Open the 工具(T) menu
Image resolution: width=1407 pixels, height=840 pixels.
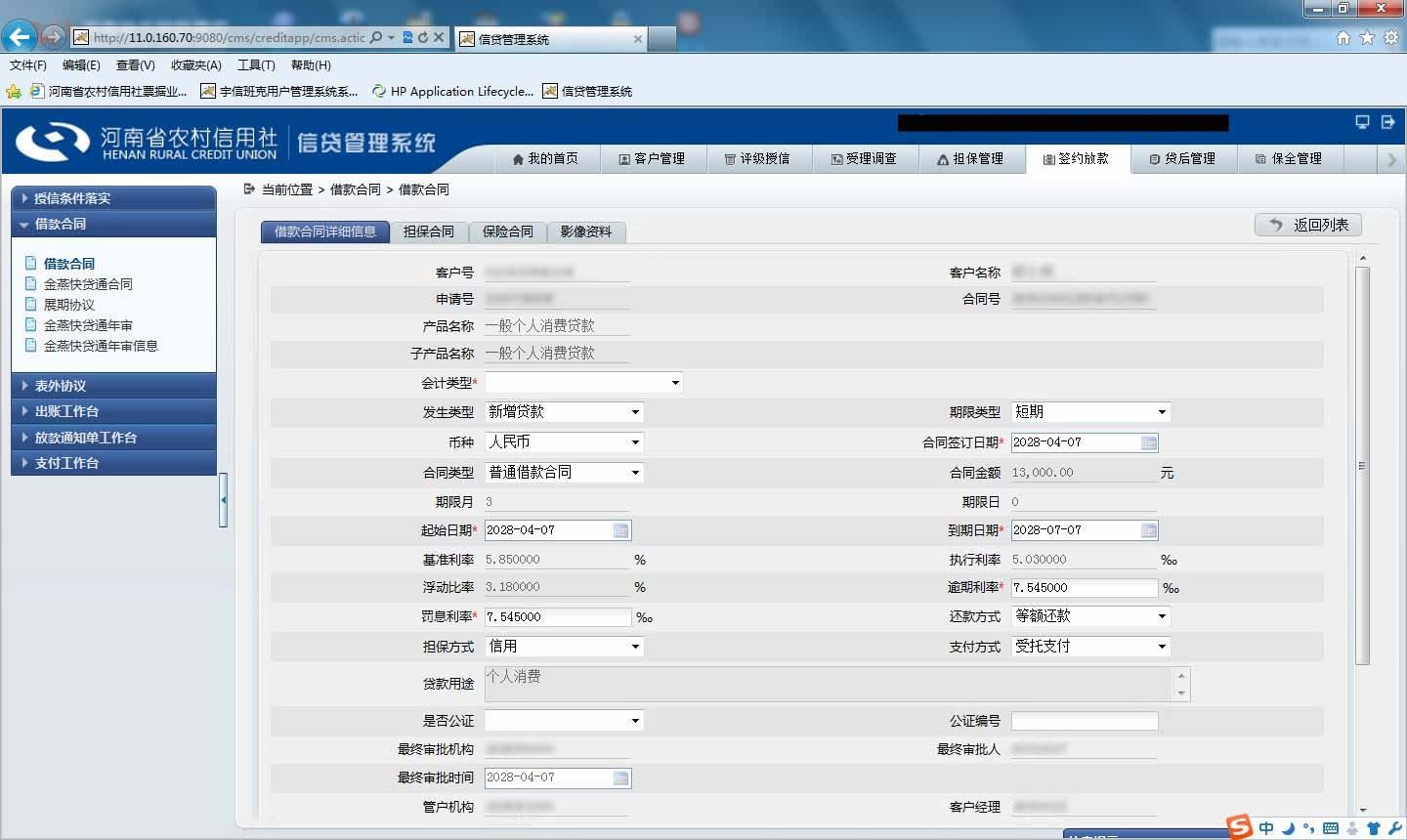click(256, 65)
